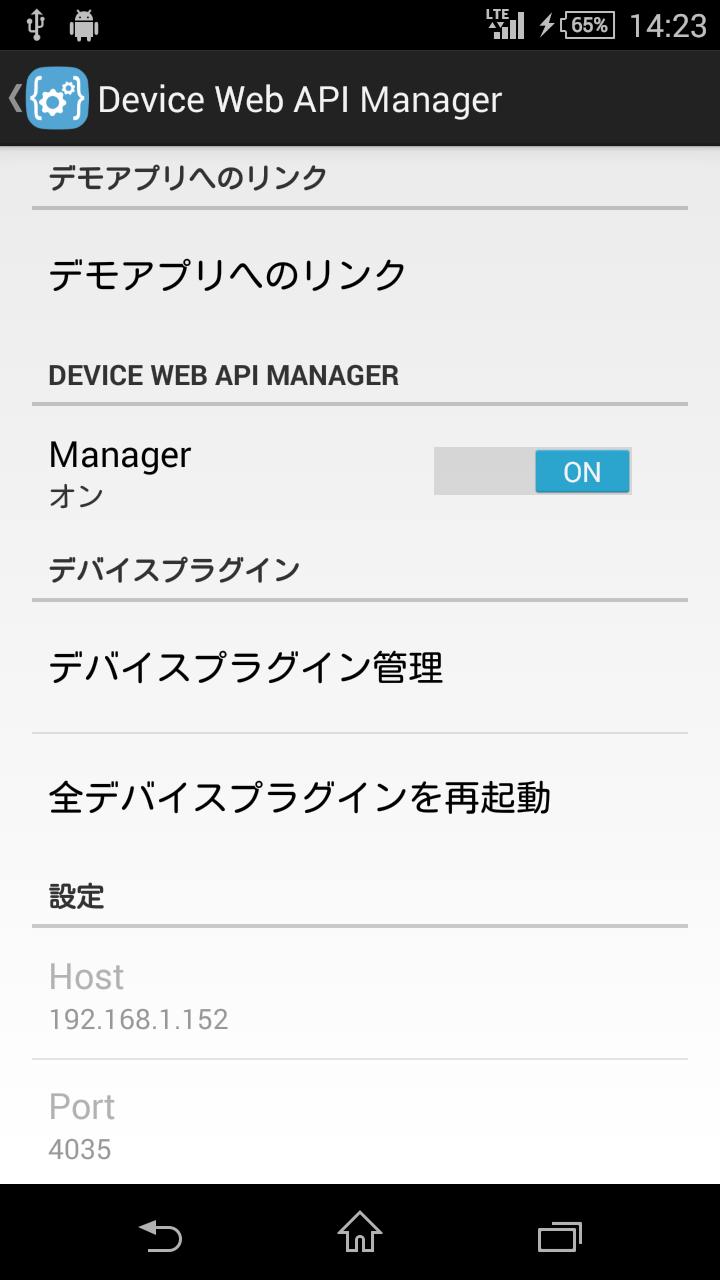Tap the battery 65% indicator
Viewport: 720px width, 1280px height.
click(x=587, y=25)
